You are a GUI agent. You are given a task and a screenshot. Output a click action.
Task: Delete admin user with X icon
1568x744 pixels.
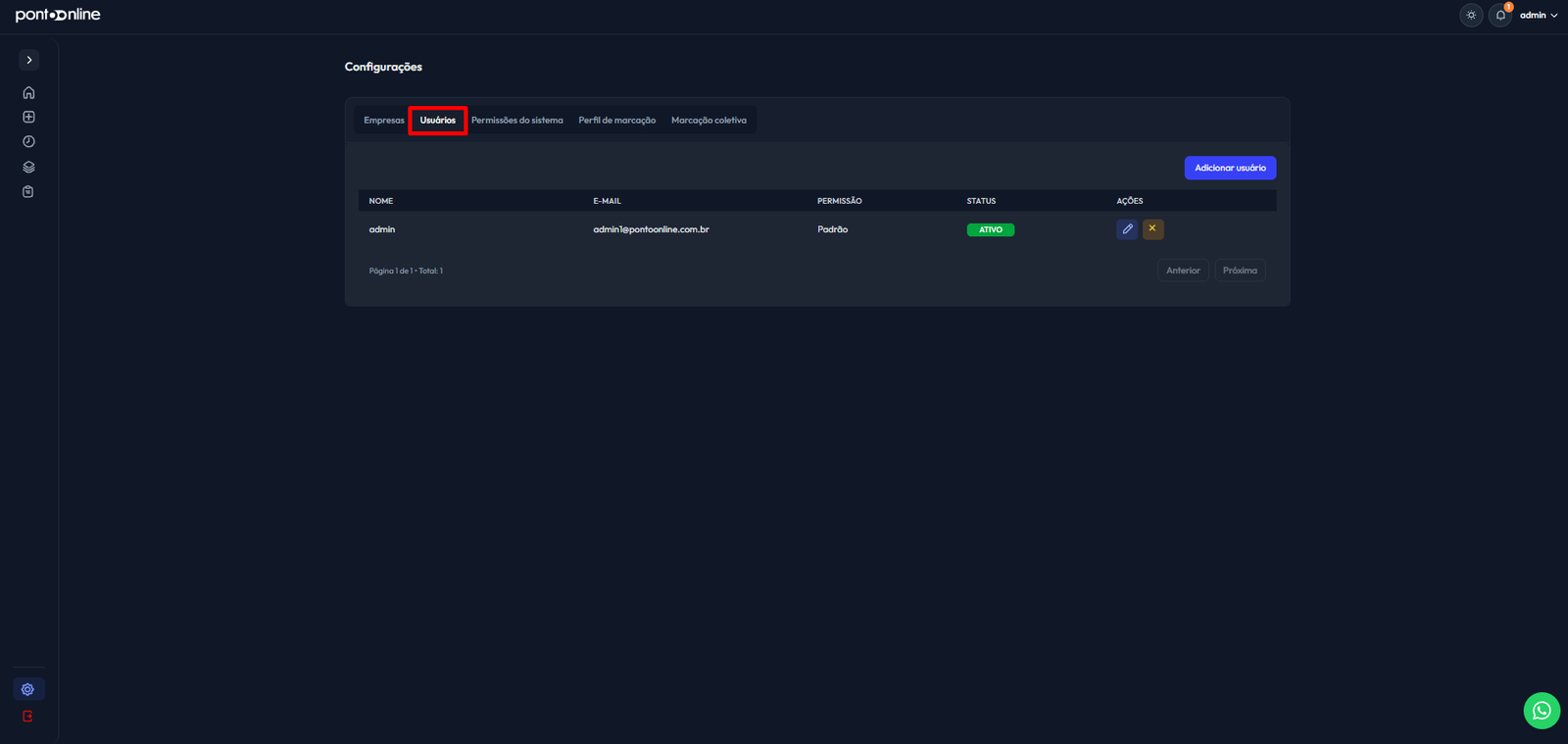pos(1153,228)
